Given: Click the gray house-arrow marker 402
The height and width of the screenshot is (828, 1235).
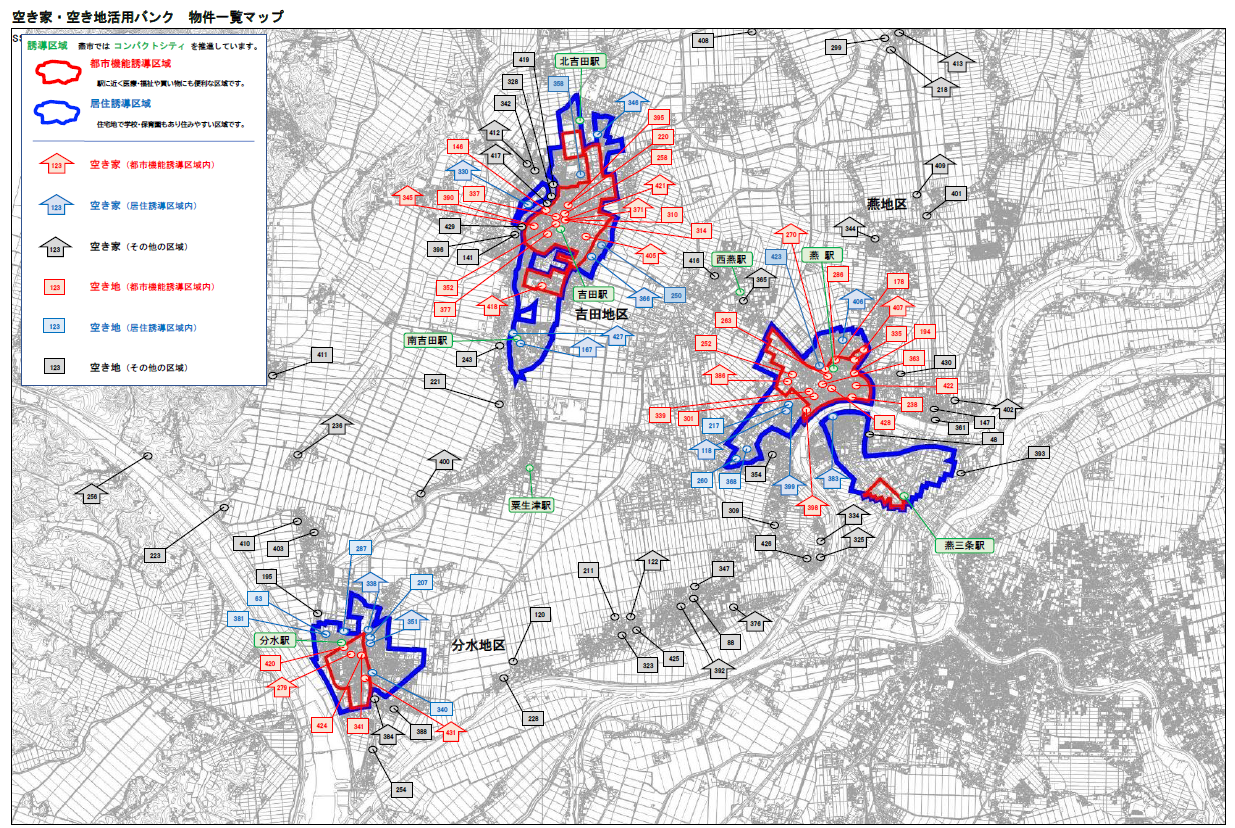Looking at the screenshot, I should click(x=1008, y=408).
